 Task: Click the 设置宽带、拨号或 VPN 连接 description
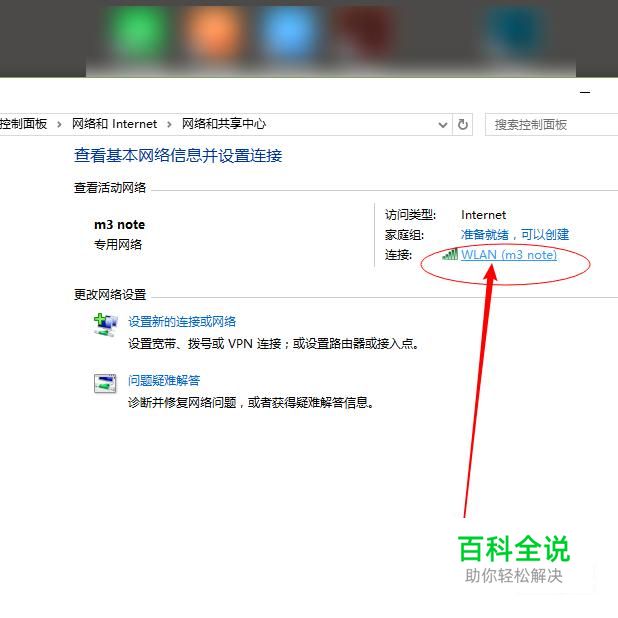(274, 344)
